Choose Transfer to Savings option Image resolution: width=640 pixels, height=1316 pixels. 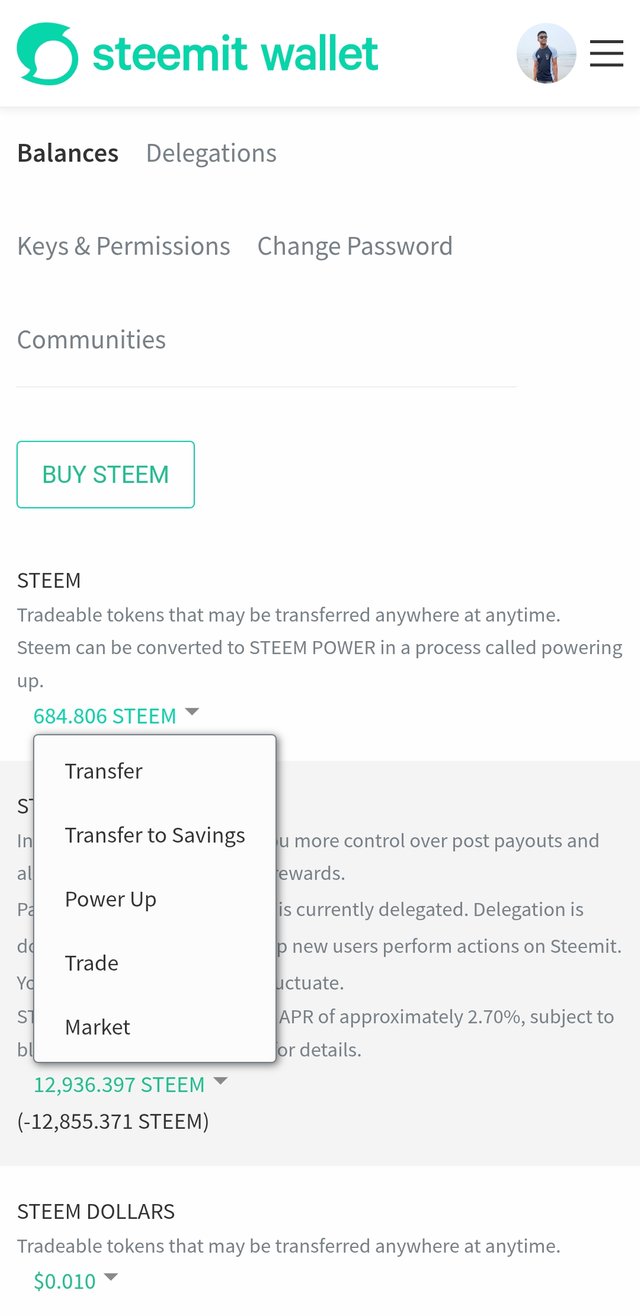pyautogui.click(x=155, y=835)
